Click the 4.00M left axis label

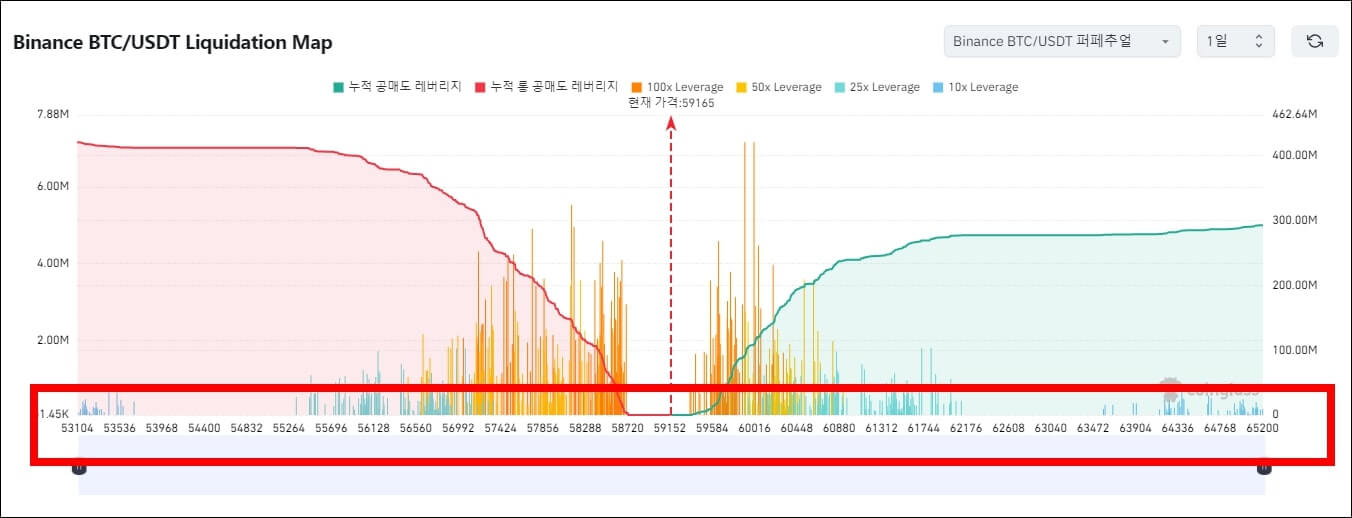tap(52, 264)
